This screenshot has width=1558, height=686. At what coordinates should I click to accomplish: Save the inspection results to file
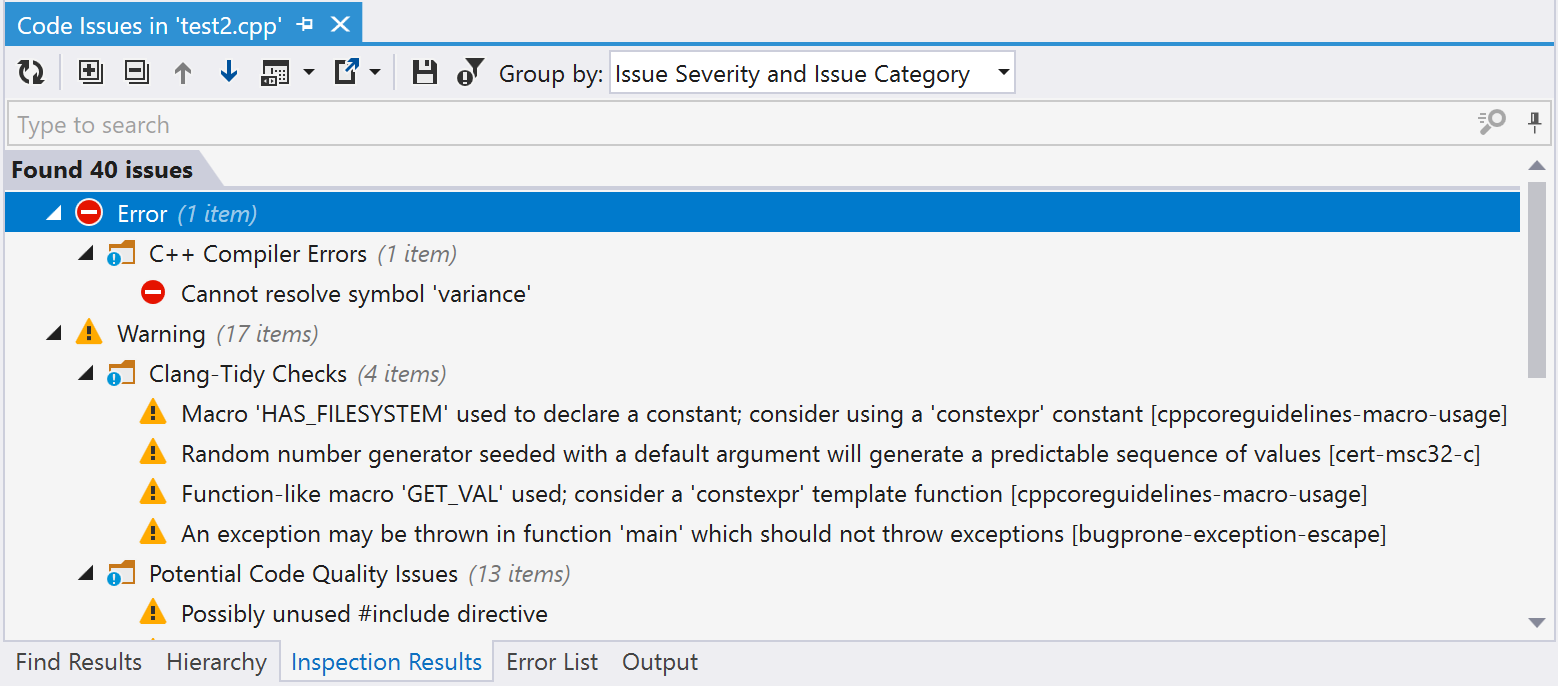pos(424,72)
